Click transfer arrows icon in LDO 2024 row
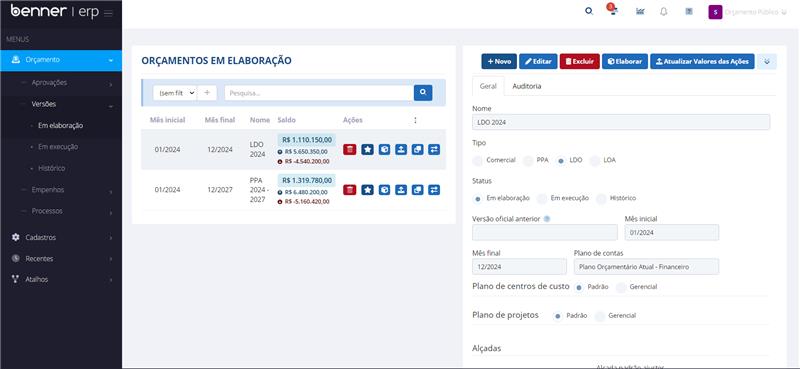This screenshot has height=369, width=800. click(x=434, y=150)
